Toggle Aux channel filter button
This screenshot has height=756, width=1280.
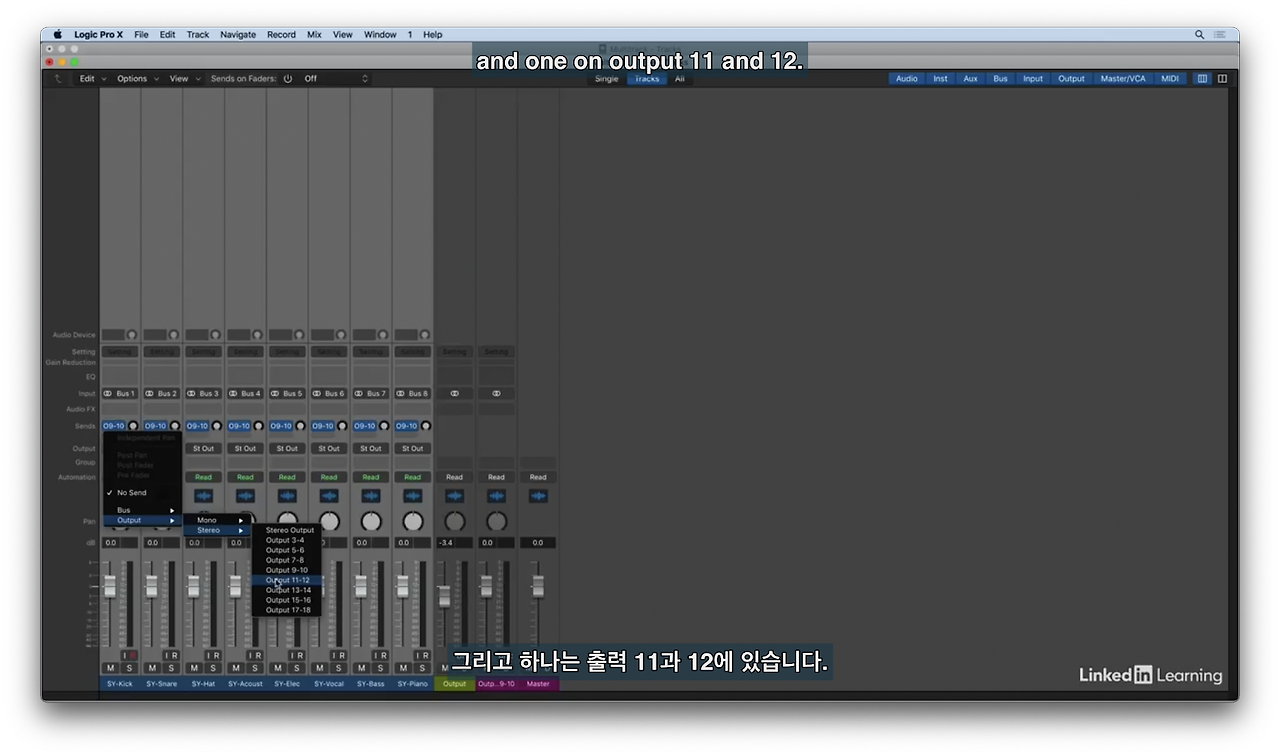point(970,79)
